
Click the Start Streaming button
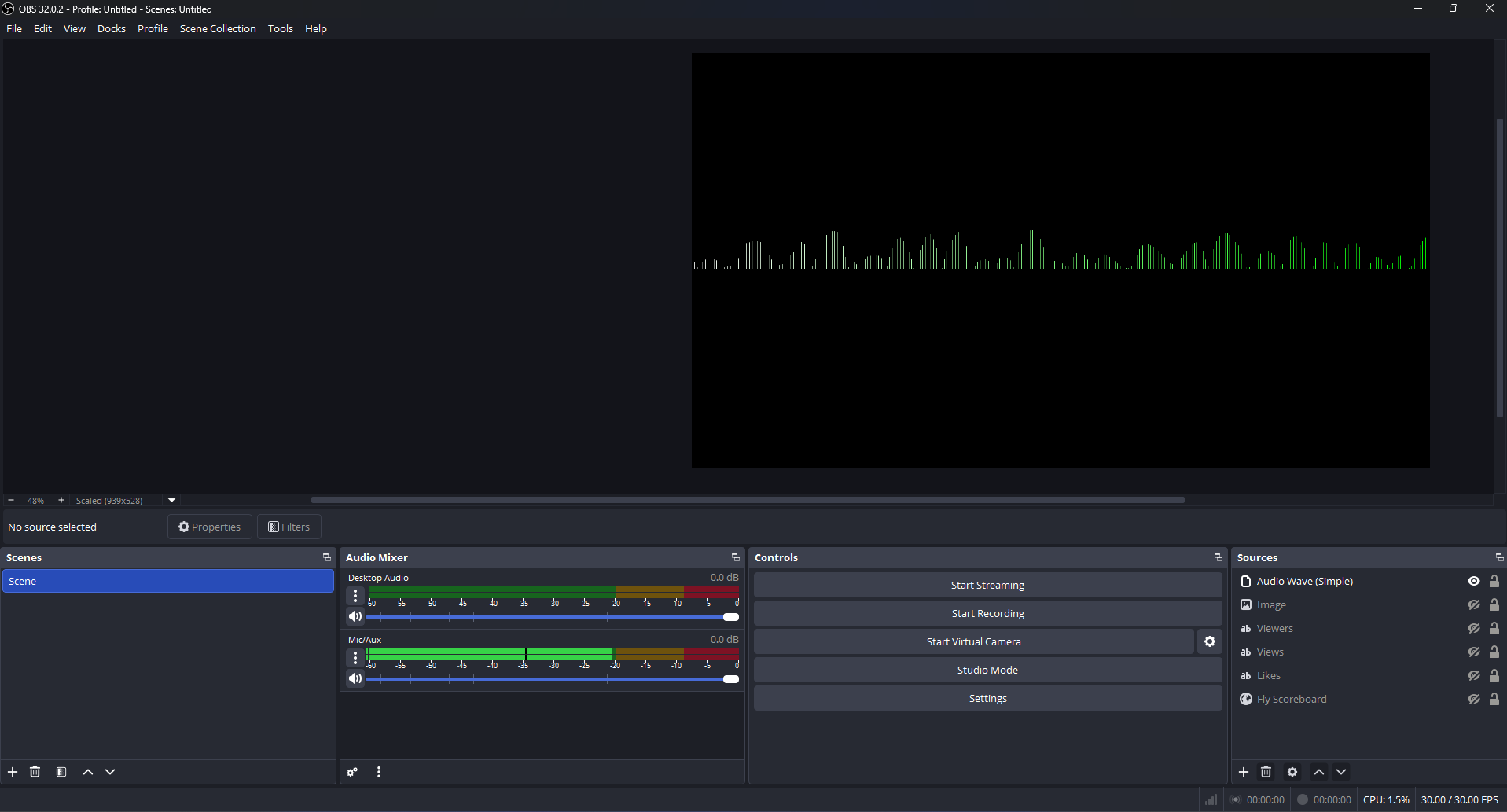point(987,584)
